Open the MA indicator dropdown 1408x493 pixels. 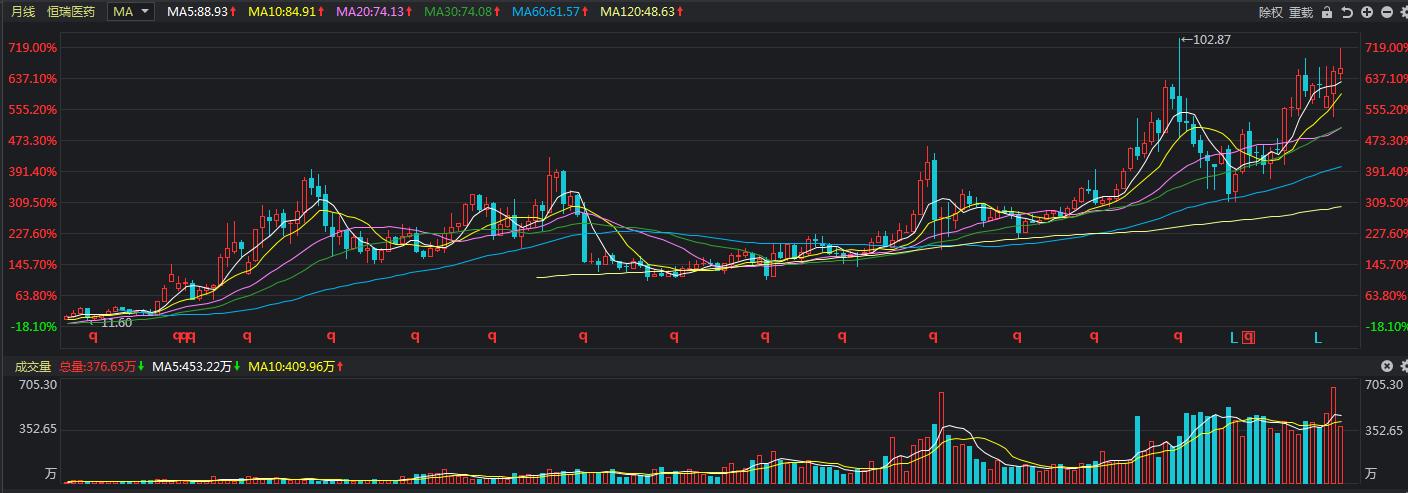coord(131,12)
